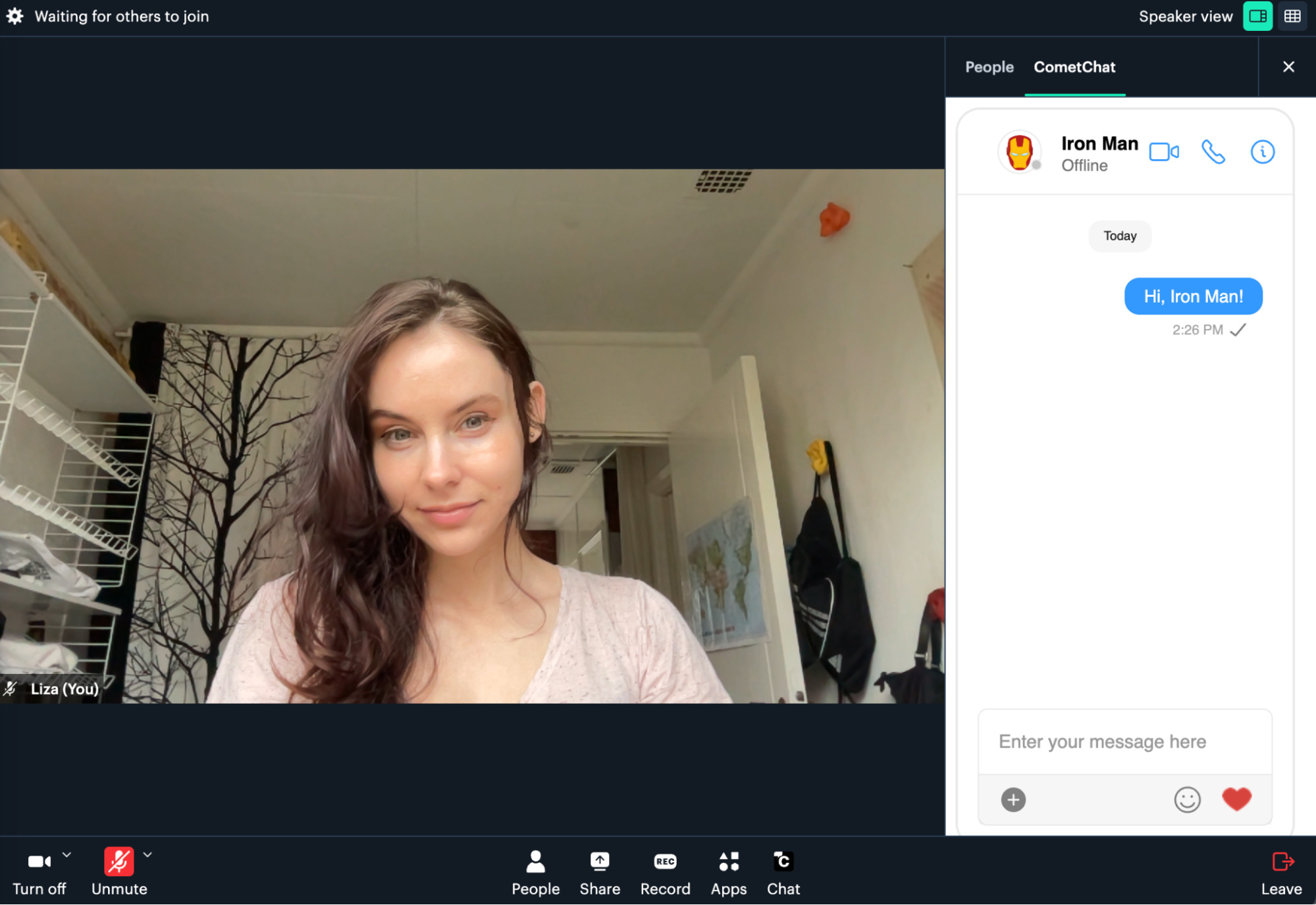Click the Record button in toolbar
This screenshot has height=905, width=1316.
(x=664, y=871)
